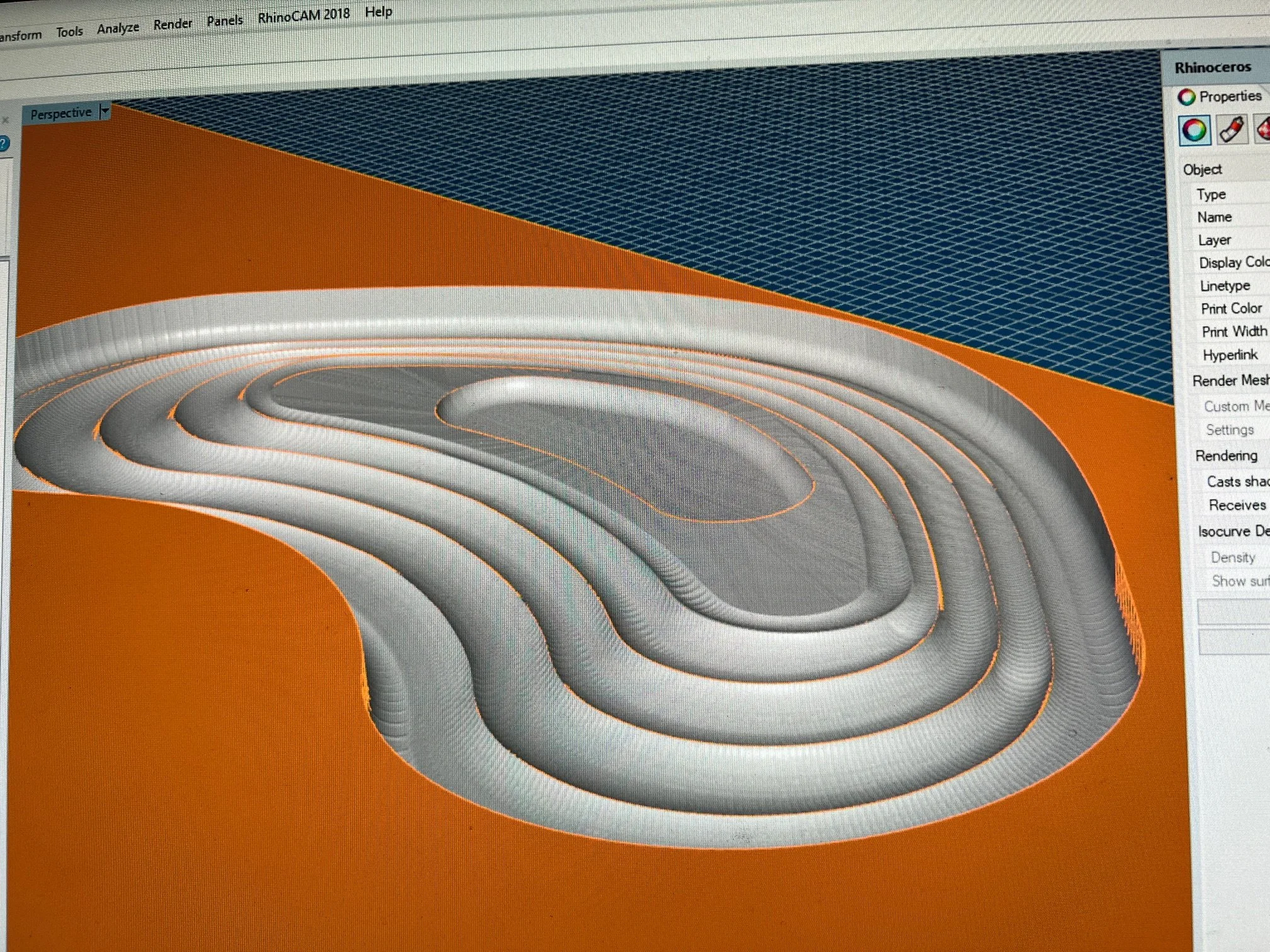The image size is (1270, 952).
Task: Close the left side panel with the X
Action: tap(5, 120)
